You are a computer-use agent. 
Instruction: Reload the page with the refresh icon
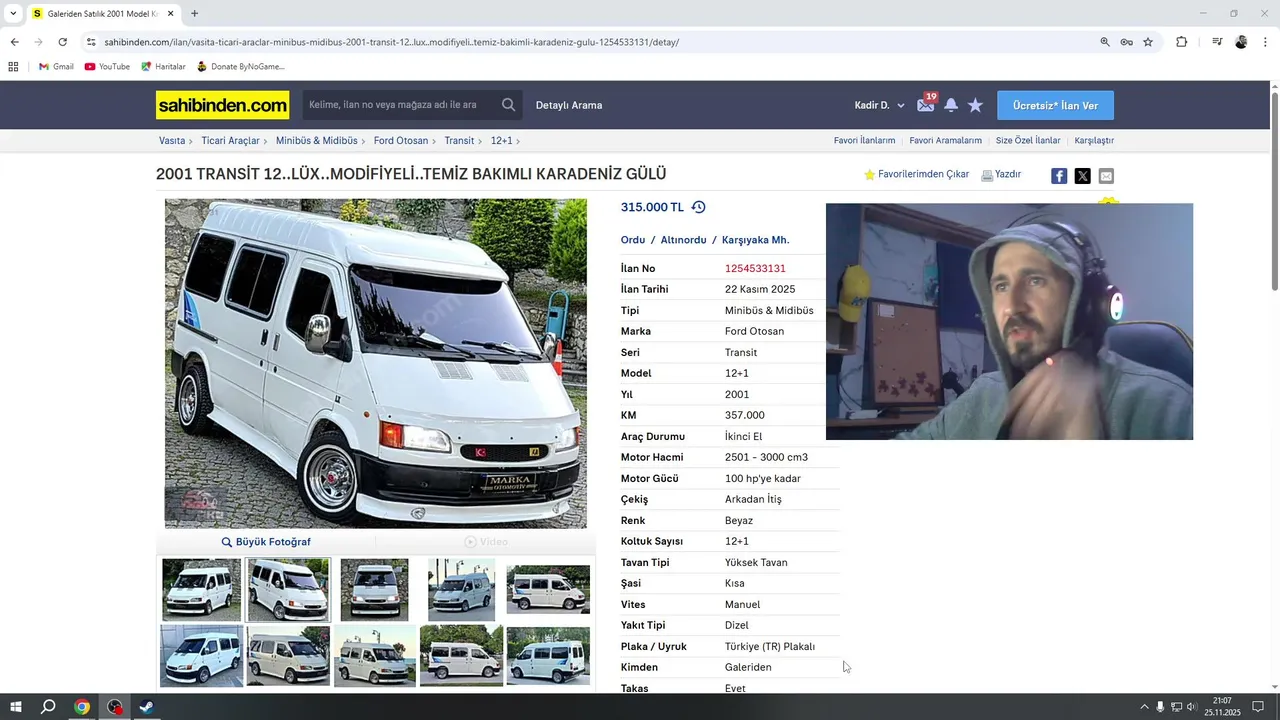(x=62, y=42)
